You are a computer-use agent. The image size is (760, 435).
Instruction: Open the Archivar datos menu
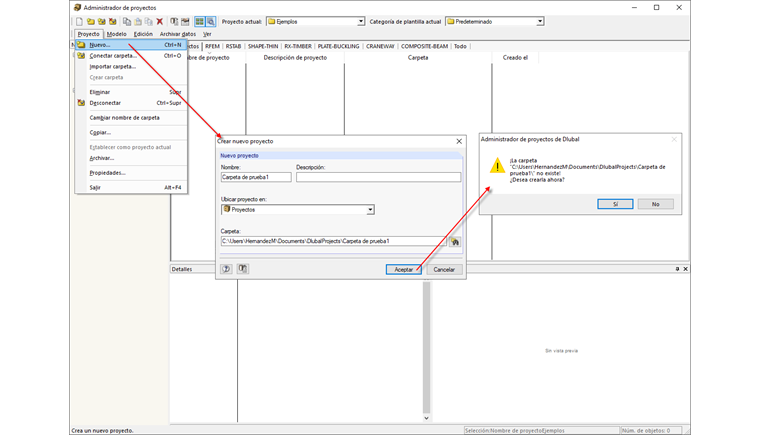(178, 34)
